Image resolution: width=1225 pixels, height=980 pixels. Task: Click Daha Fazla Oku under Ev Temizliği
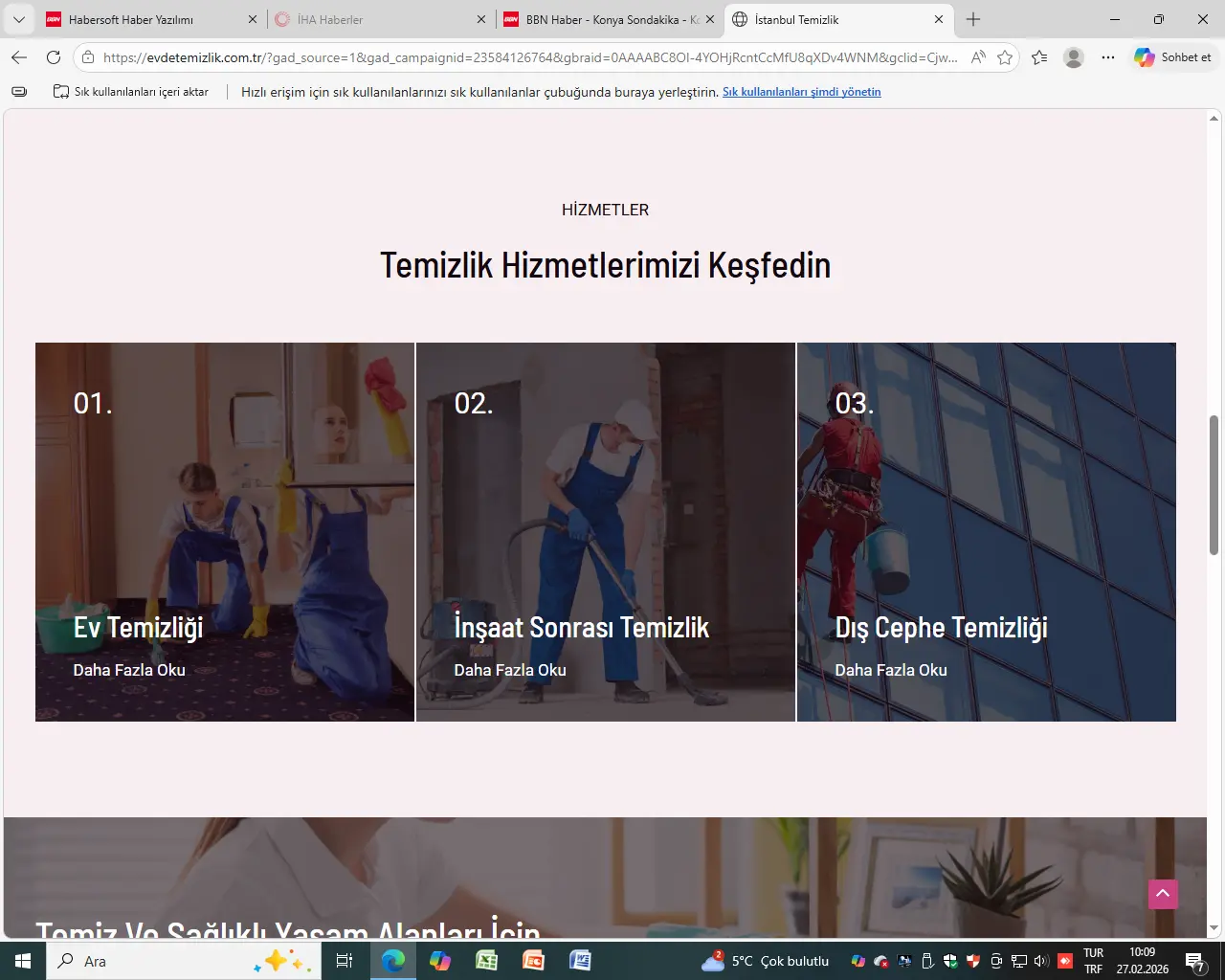(129, 670)
